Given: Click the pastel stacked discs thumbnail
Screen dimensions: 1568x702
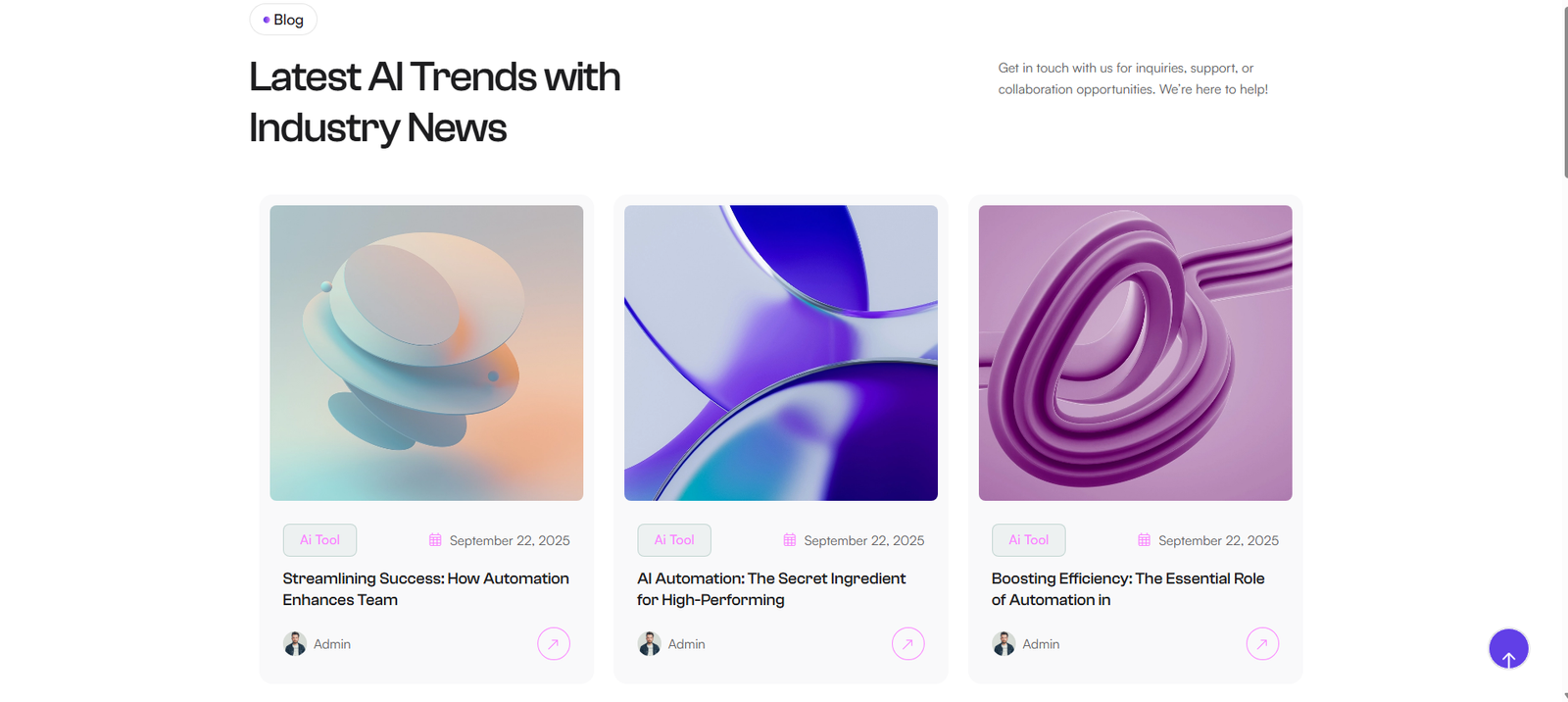Looking at the screenshot, I should (426, 353).
